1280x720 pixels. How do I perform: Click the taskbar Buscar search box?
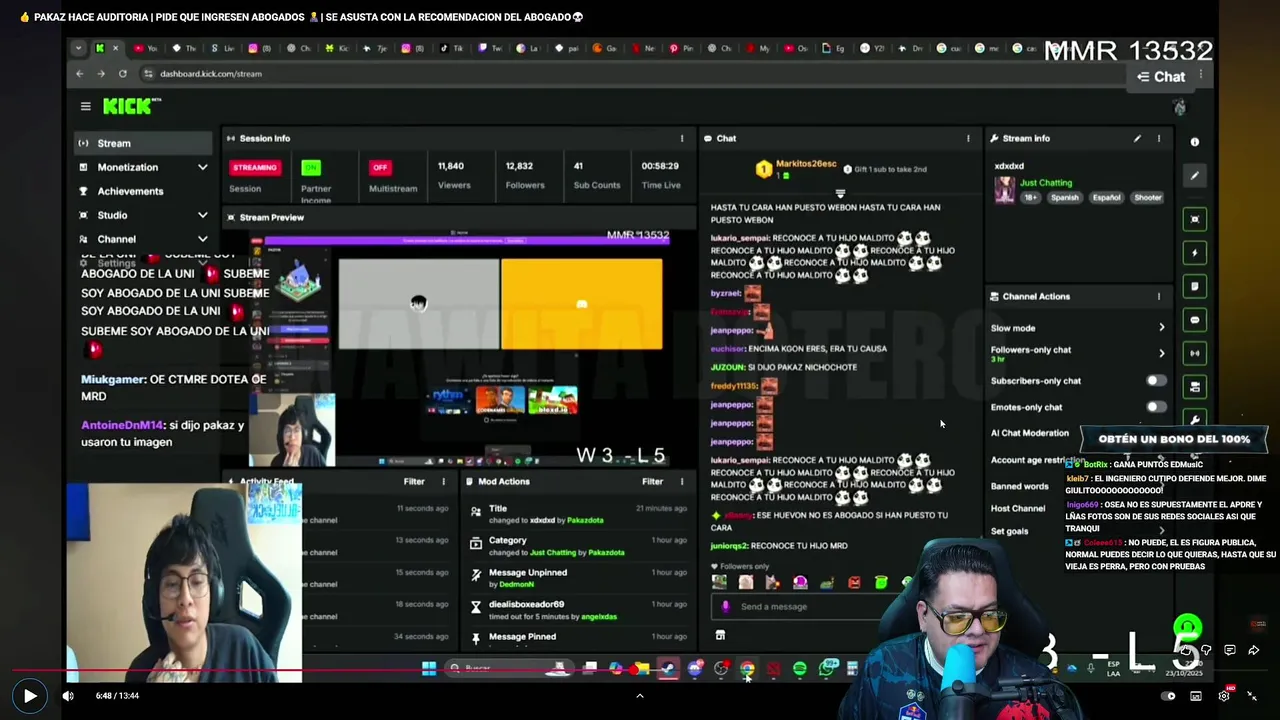coord(510,668)
